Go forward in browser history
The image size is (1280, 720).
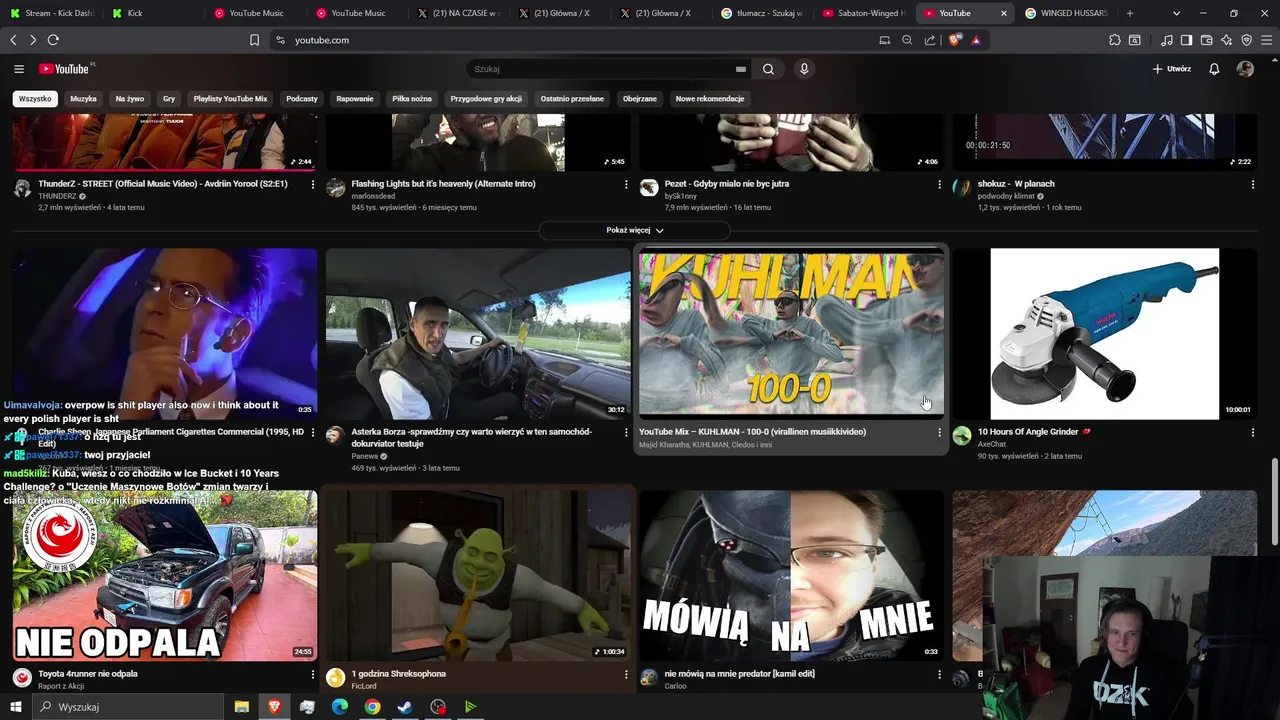(33, 40)
